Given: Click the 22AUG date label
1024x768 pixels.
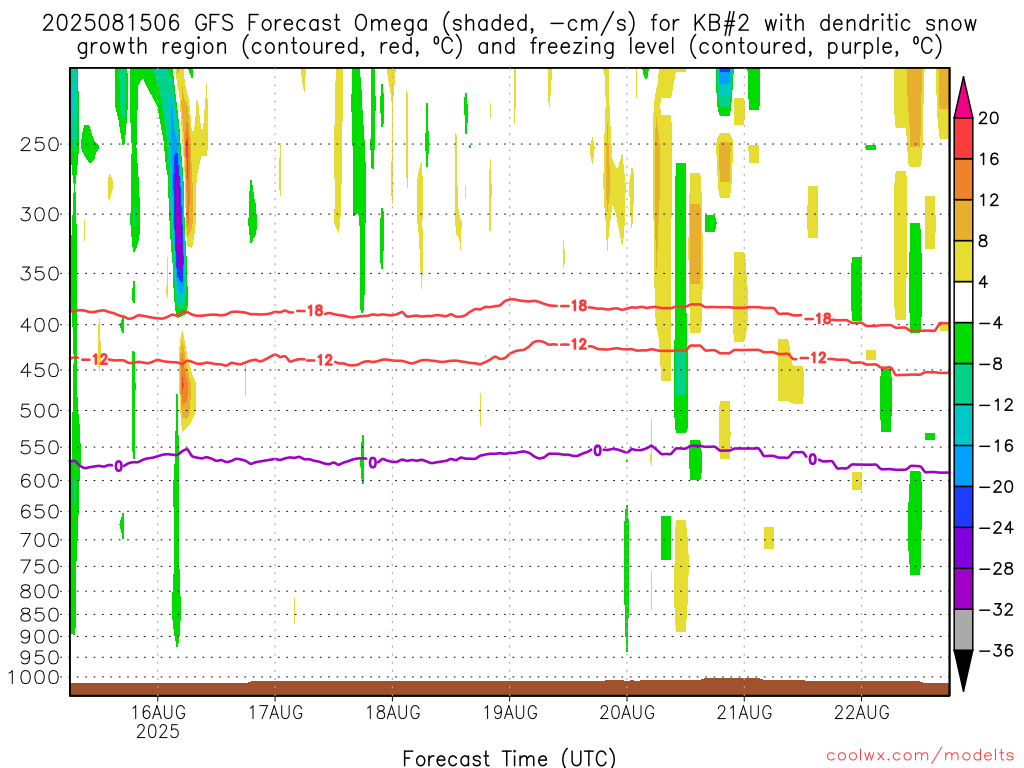Looking at the screenshot, I should pyautogui.click(x=861, y=712).
